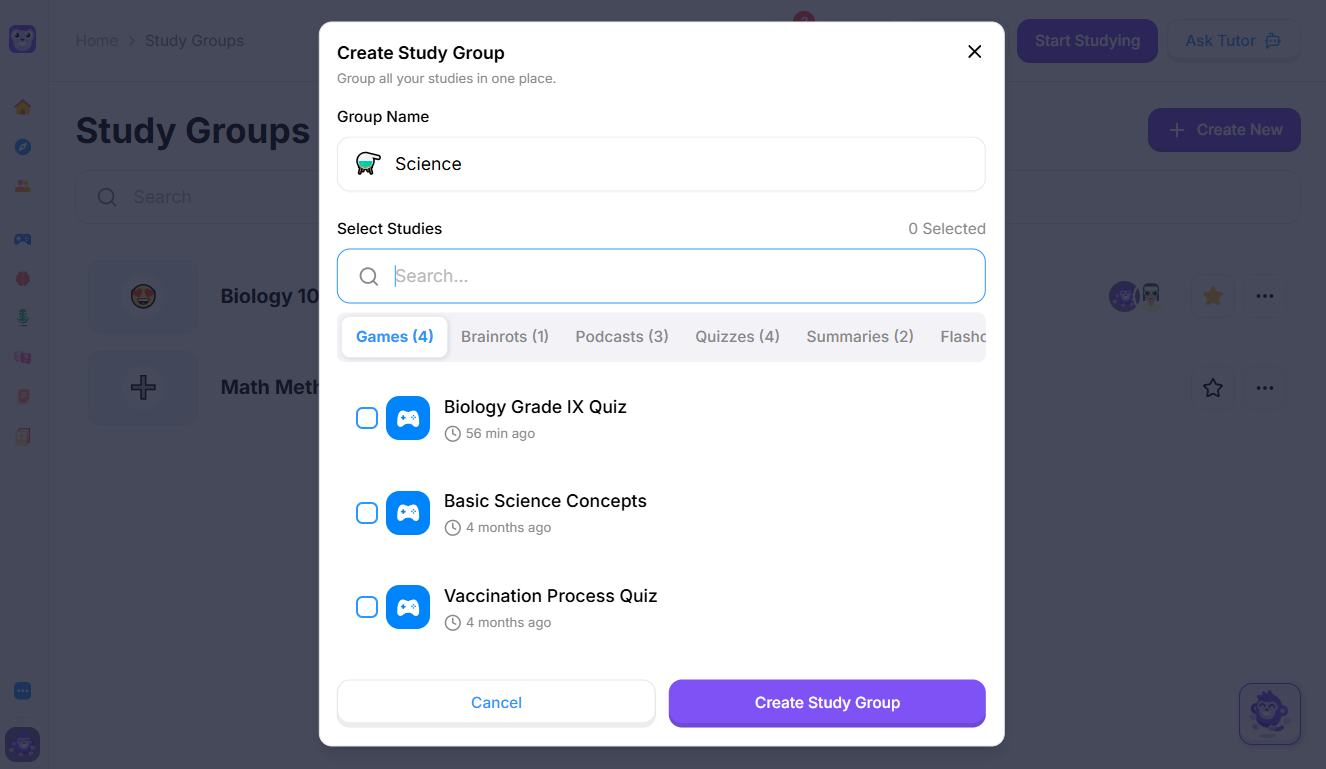Click the brain icon in the sidebar
The height and width of the screenshot is (769, 1326).
tap(22, 279)
